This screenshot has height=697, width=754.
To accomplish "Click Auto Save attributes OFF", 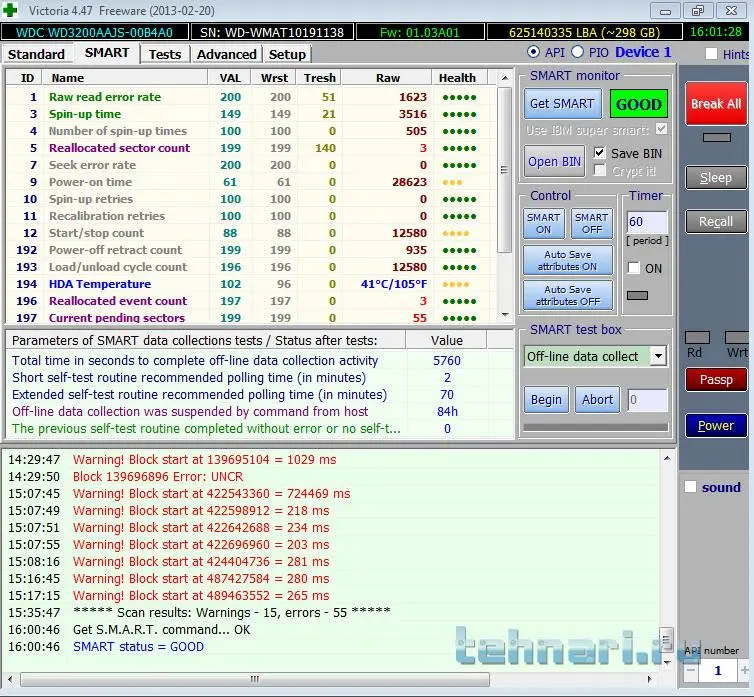I will click(x=567, y=295).
